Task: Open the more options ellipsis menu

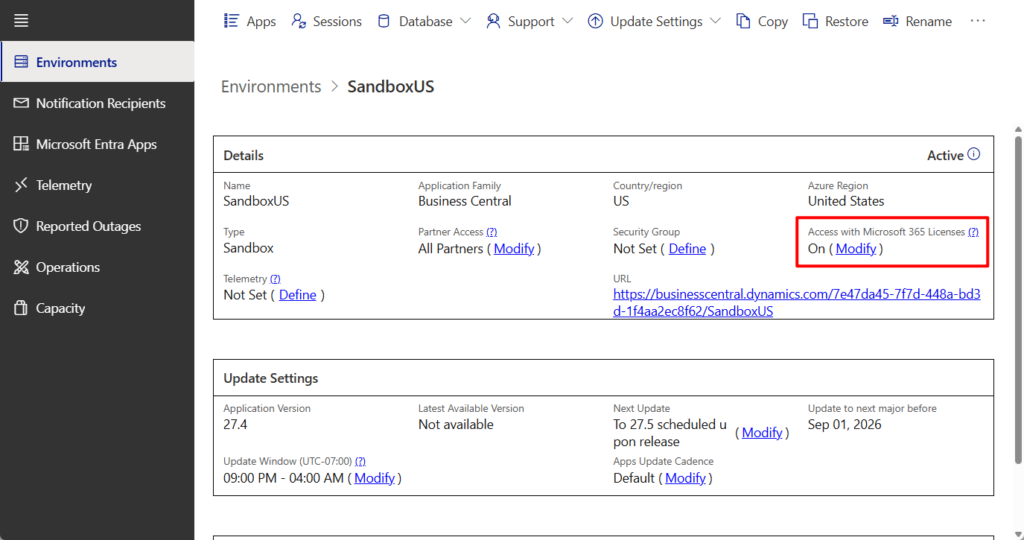Action: (x=978, y=21)
